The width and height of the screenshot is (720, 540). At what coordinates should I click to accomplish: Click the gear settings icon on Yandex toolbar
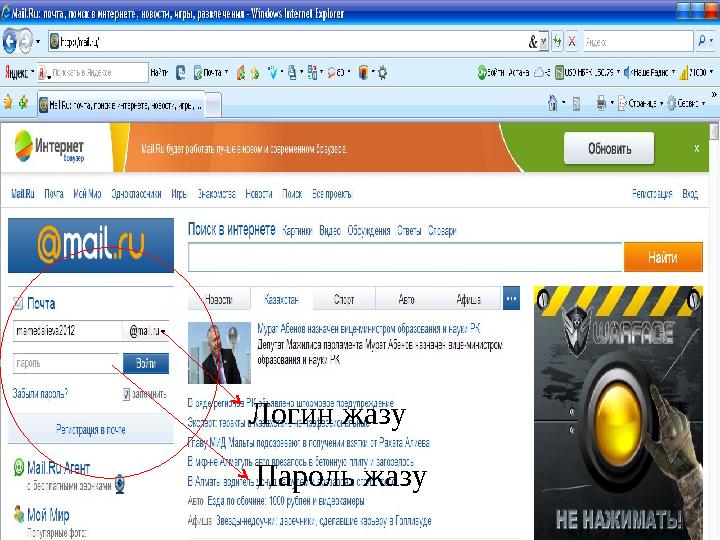point(382,73)
